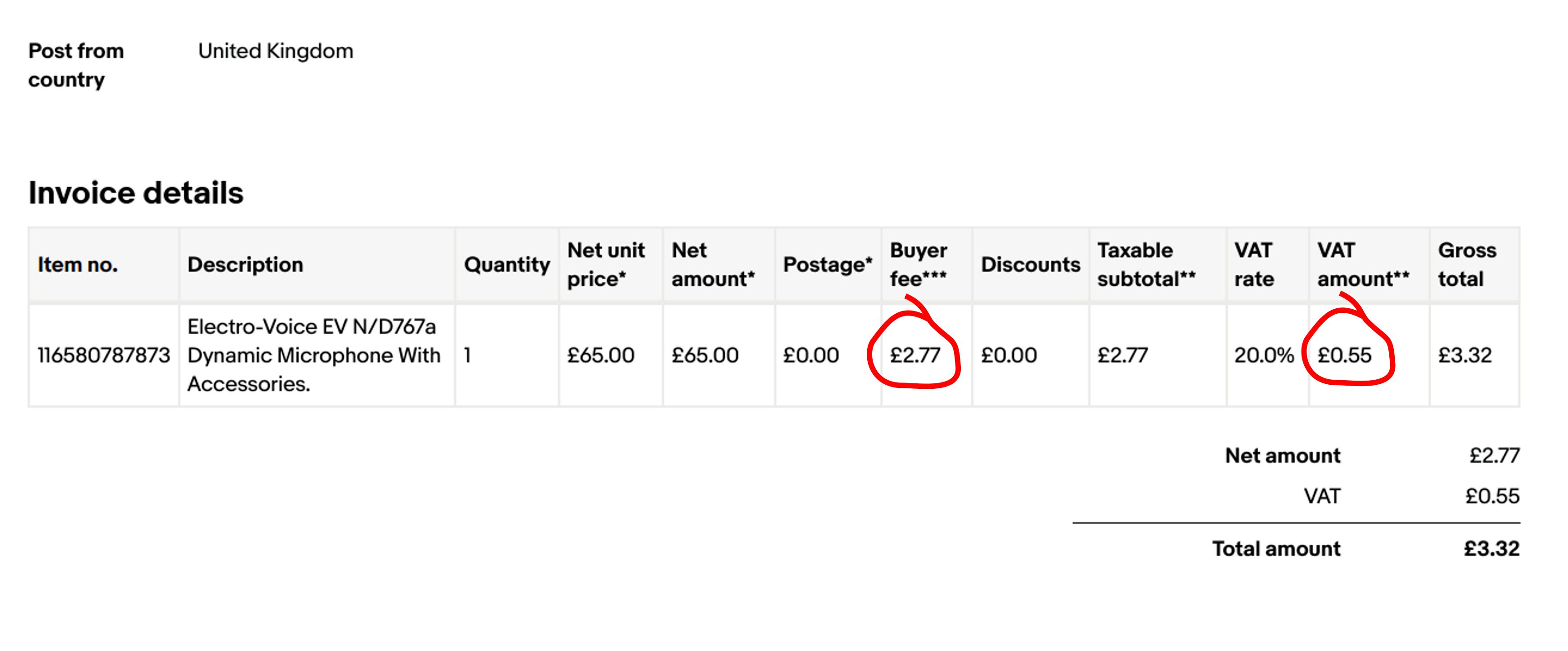Click the United Kingdom country value

pos(276,51)
